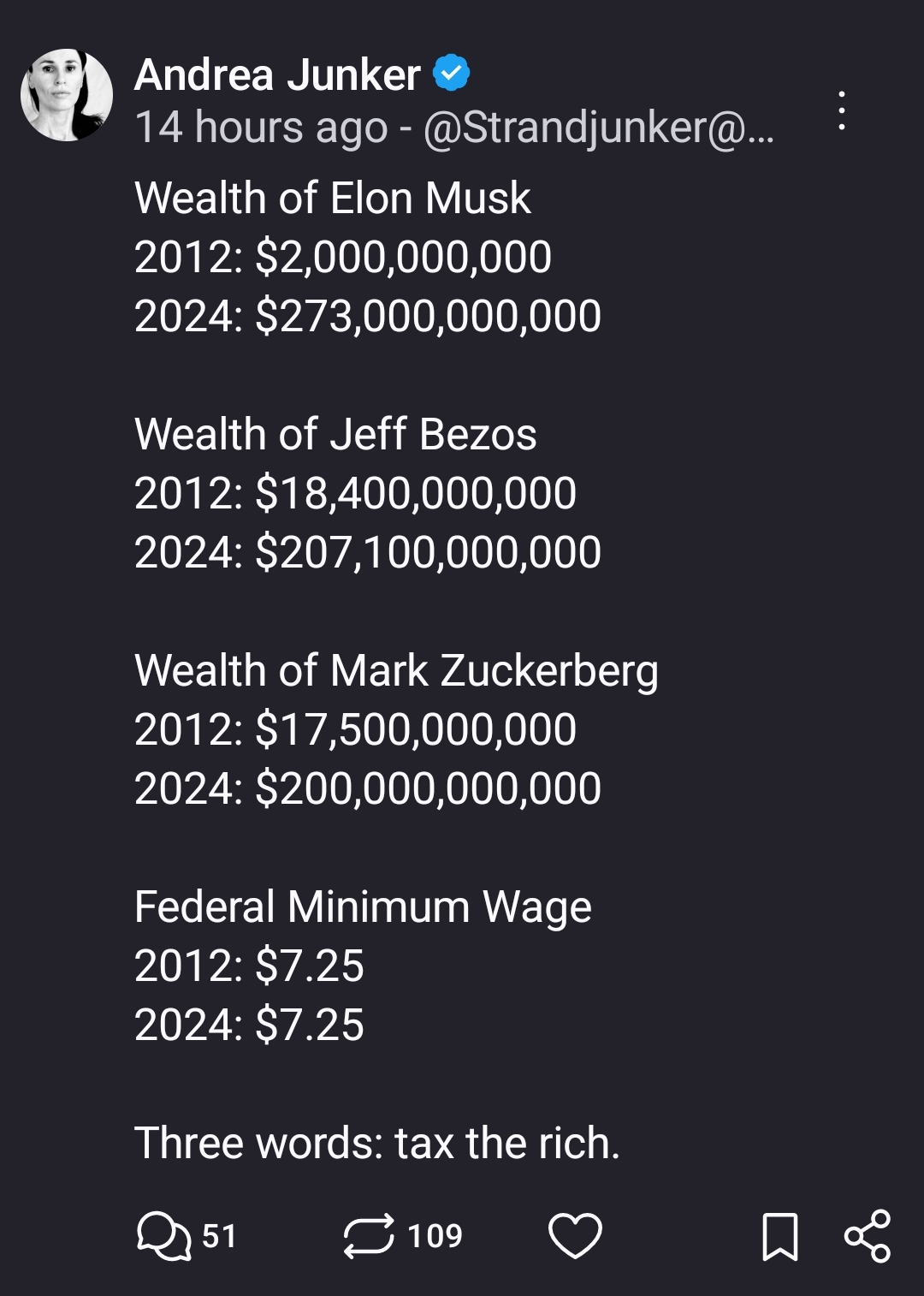Favorite the post with the heart icon
This screenshot has width=924, height=1296.
click(575, 1236)
